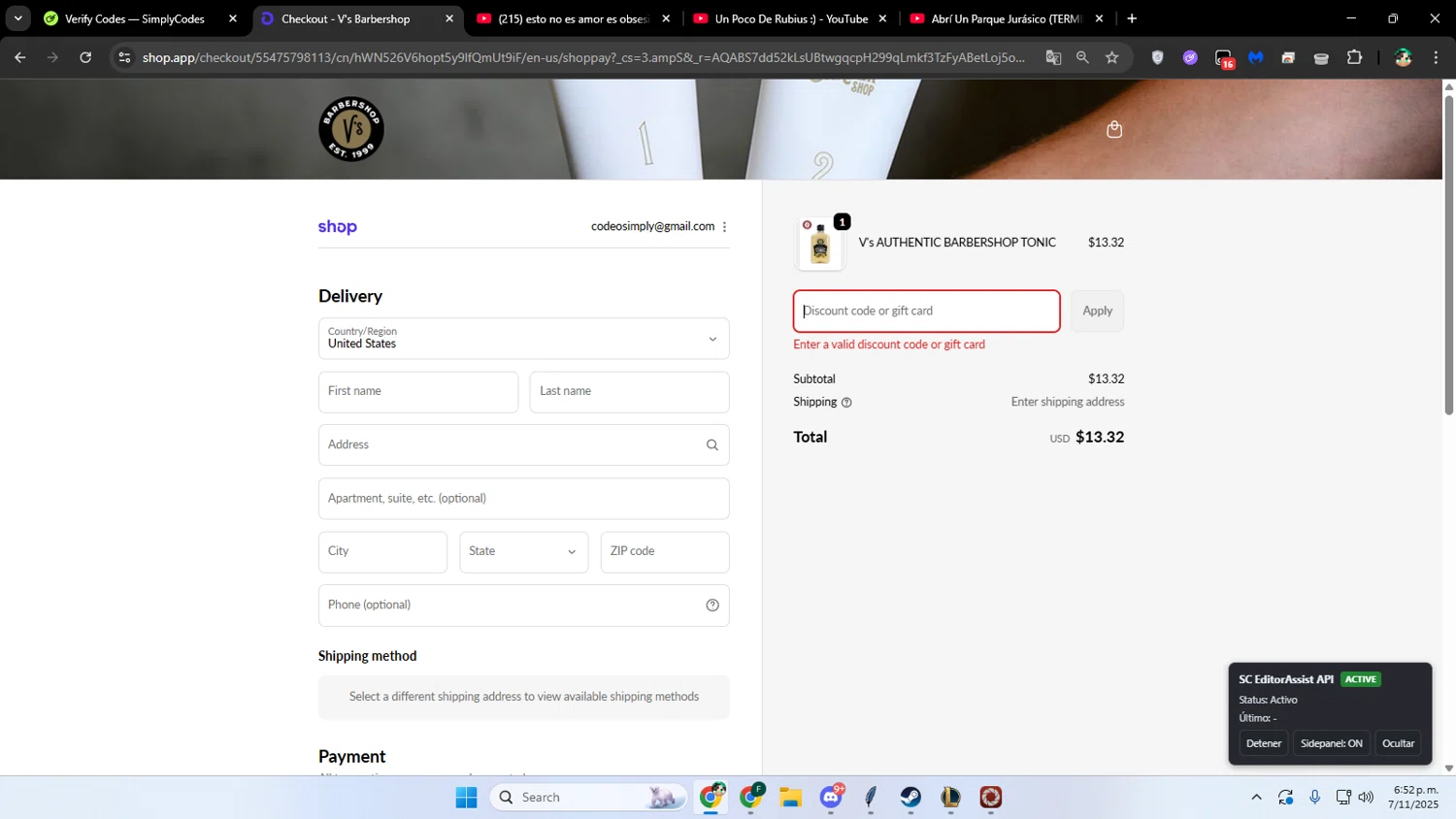Click the V's Barbershop logo

pyautogui.click(x=351, y=129)
